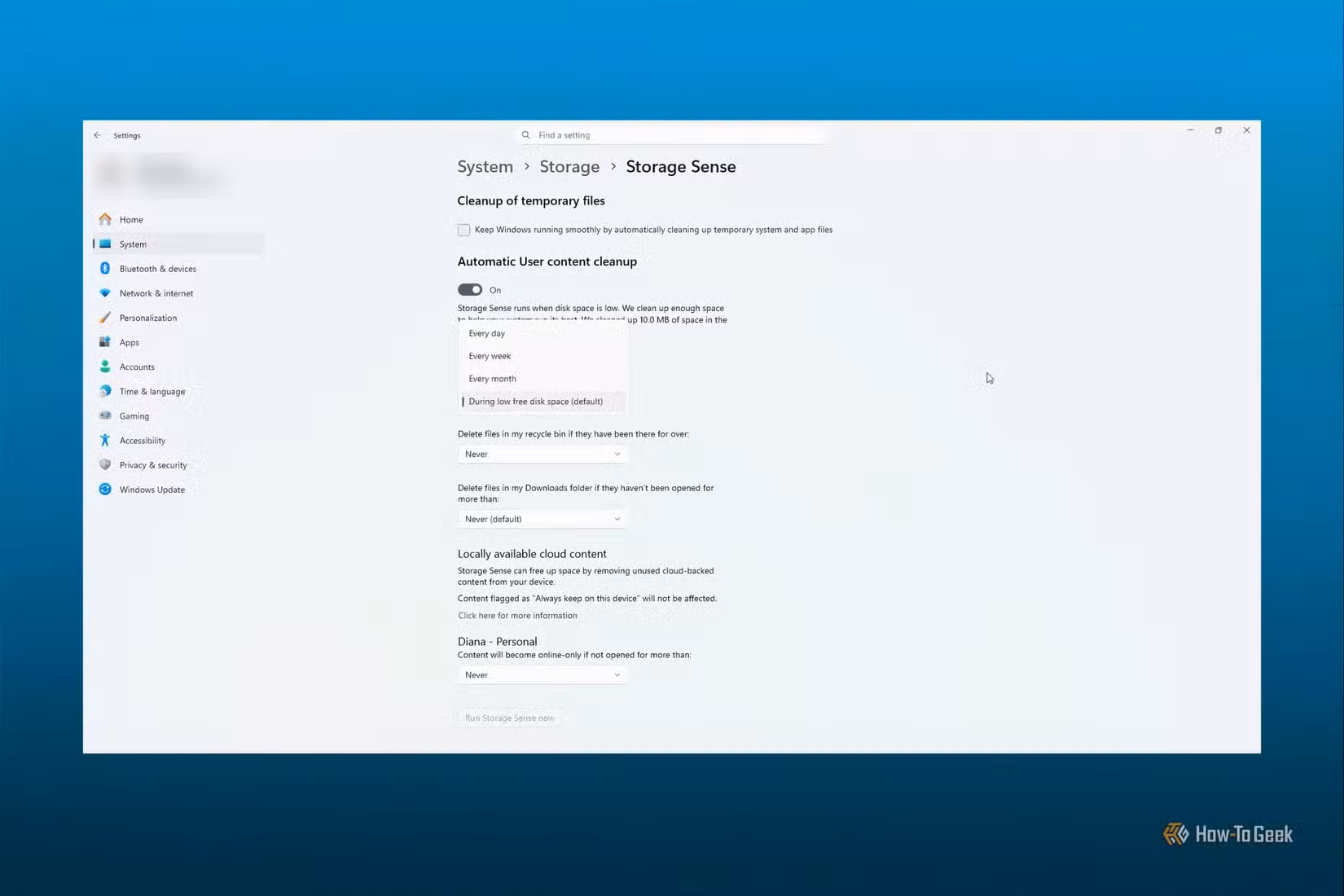Go to System breadcrumb

tap(485, 166)
